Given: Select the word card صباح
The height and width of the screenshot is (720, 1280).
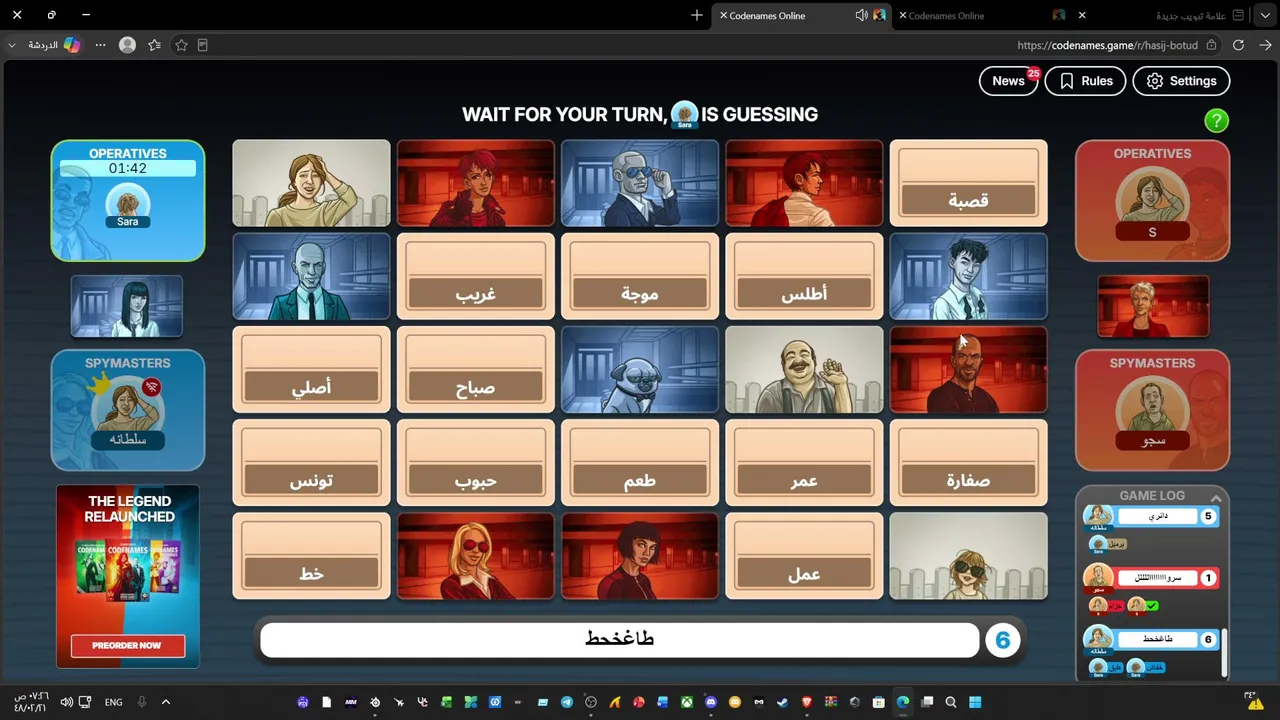Looking at the screenshot, I should pos(476,370).
